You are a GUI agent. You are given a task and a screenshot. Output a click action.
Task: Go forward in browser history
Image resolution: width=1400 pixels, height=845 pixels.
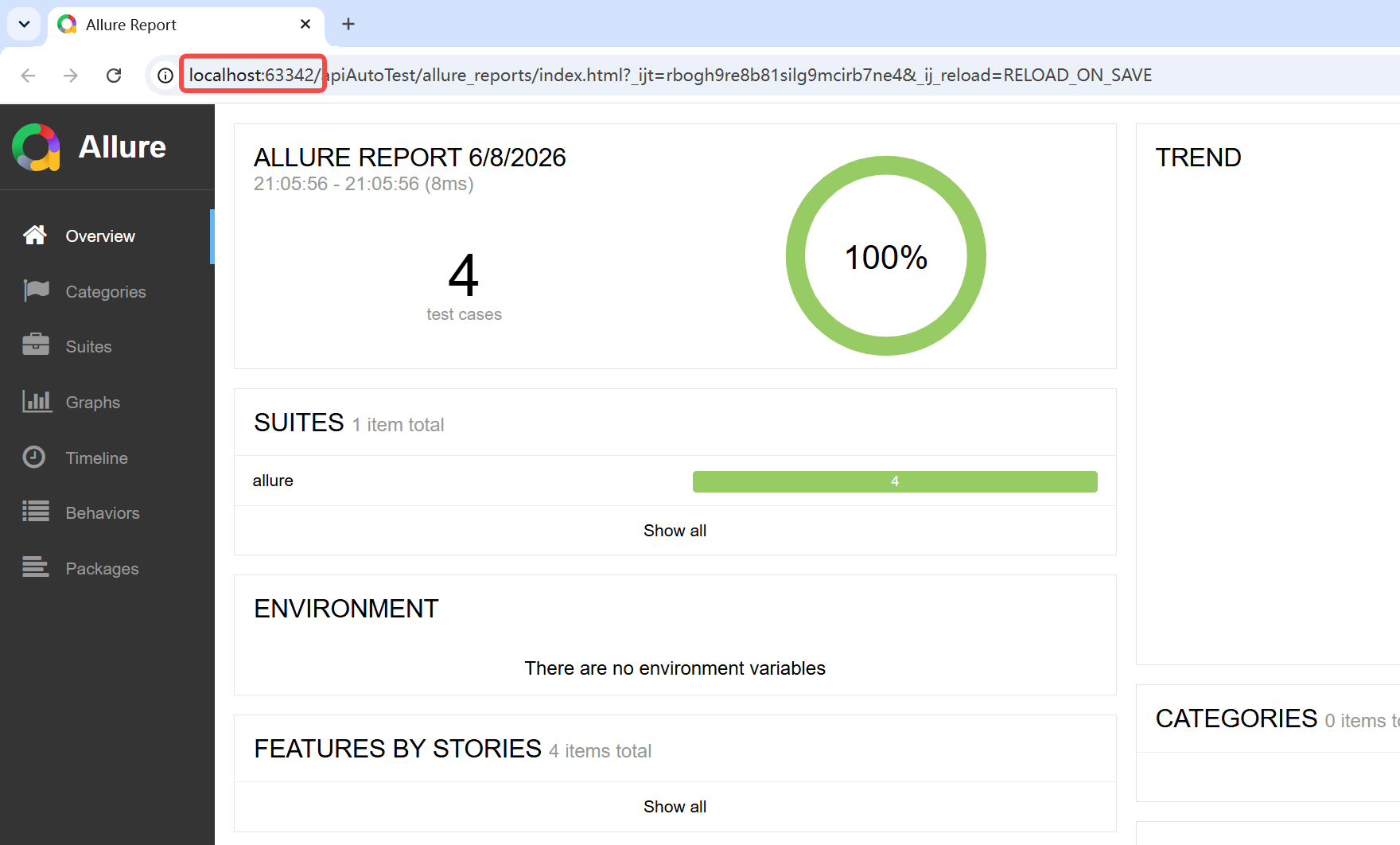click(71, 76)
